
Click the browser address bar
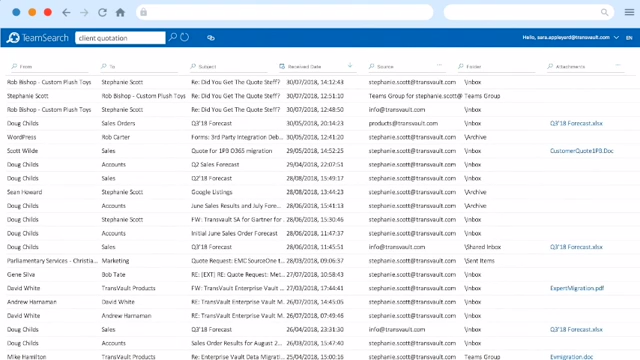[x=284, y=12]
